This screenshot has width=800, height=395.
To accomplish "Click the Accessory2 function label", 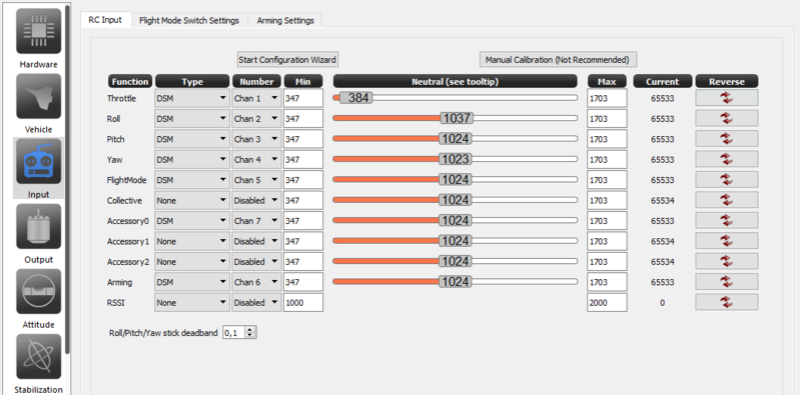I will 128,262.
